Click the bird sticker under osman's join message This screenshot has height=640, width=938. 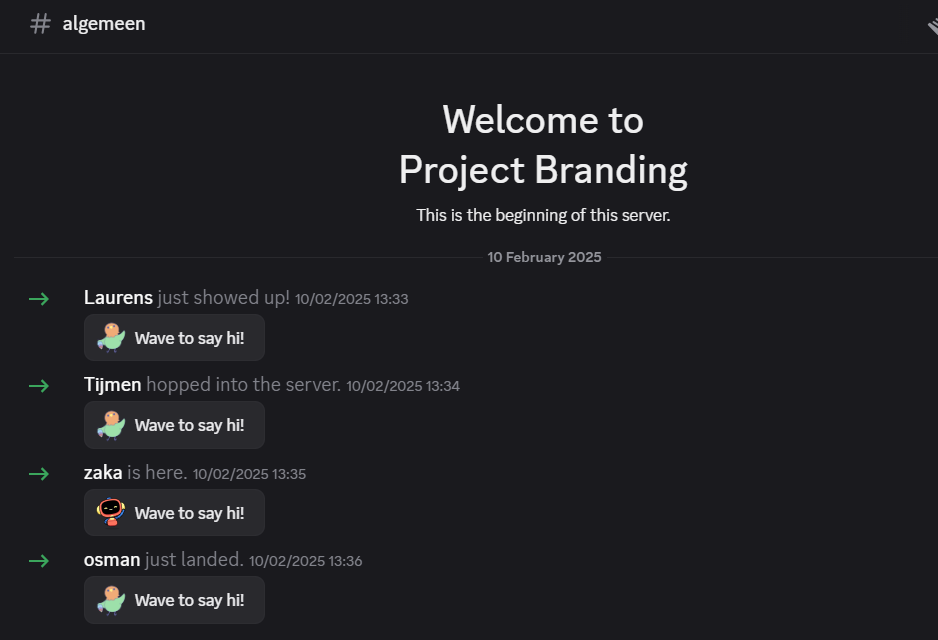pyautogui.click(x=111, y=600)
